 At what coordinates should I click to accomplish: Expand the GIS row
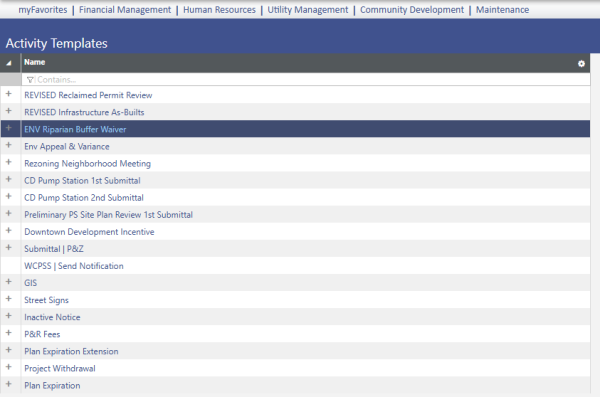pos(9,282)
